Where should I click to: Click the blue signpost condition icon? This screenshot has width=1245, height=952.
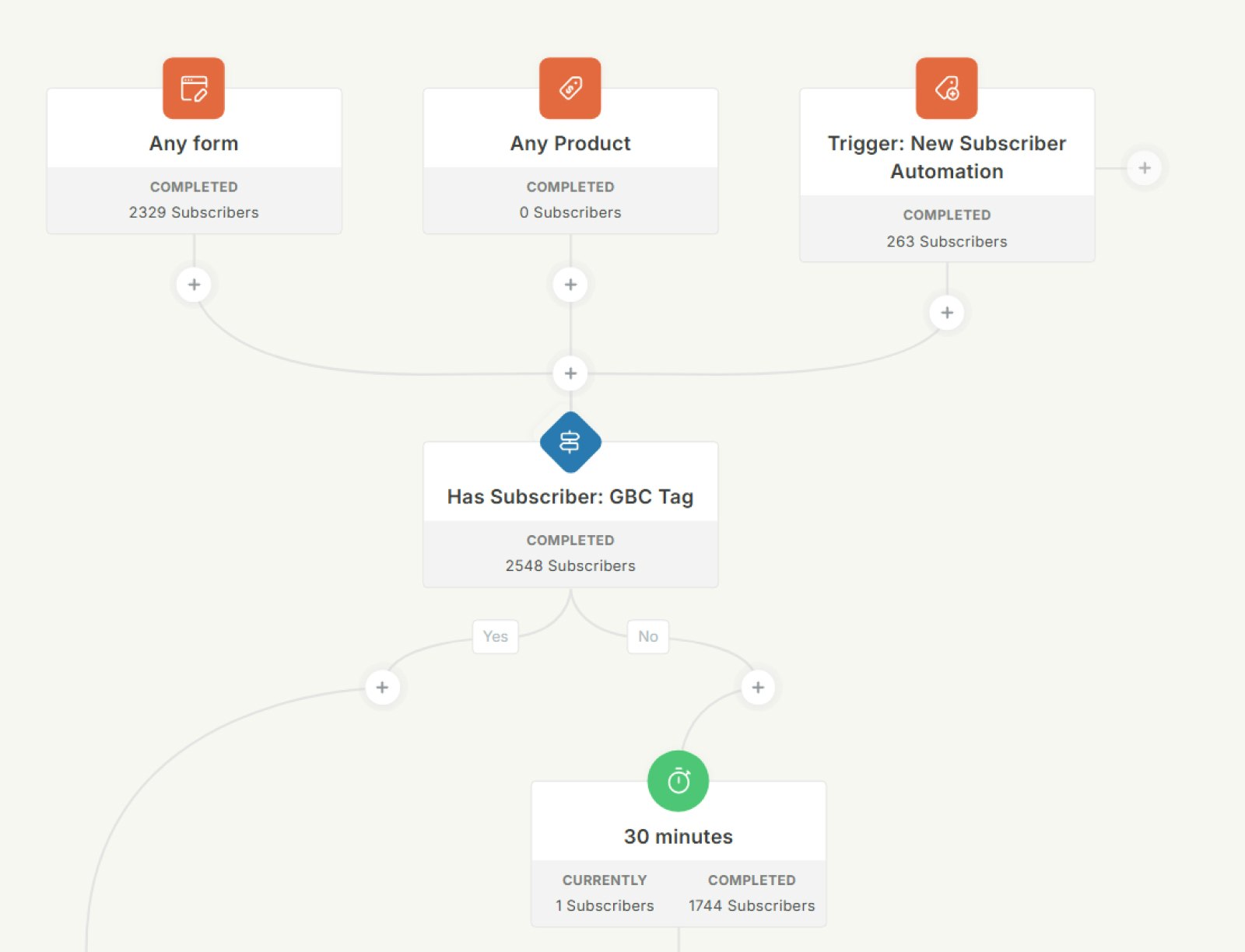point(570,442)
